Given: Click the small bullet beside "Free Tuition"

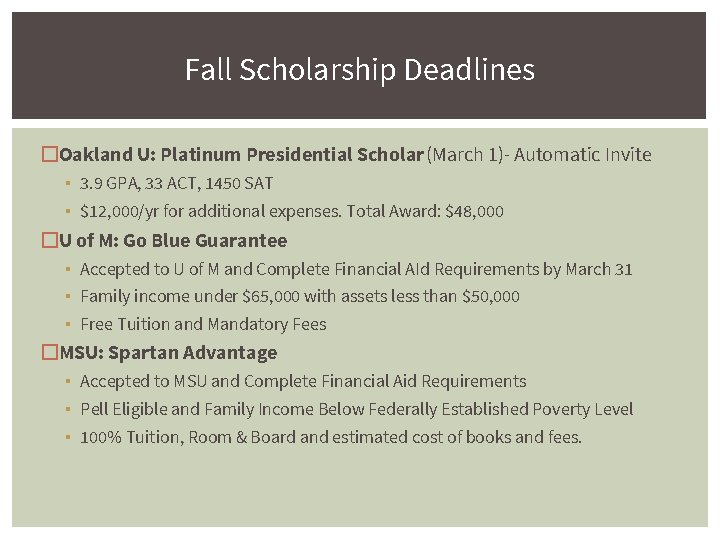Looking at the screenshot, I should pos(65,325).
